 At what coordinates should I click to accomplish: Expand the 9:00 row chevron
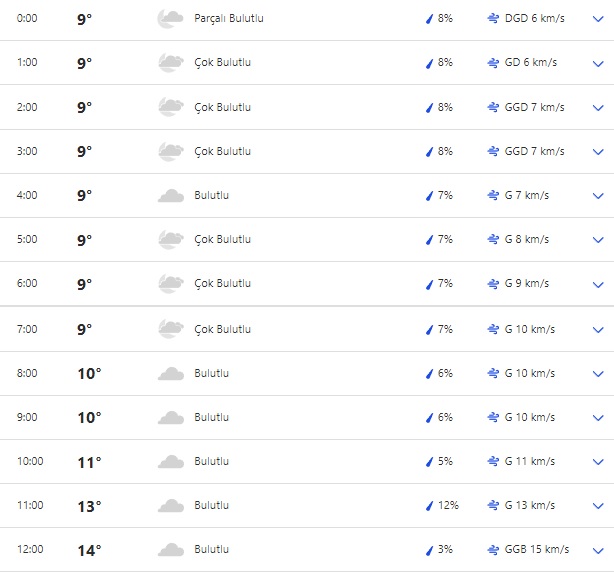[598, 418]
